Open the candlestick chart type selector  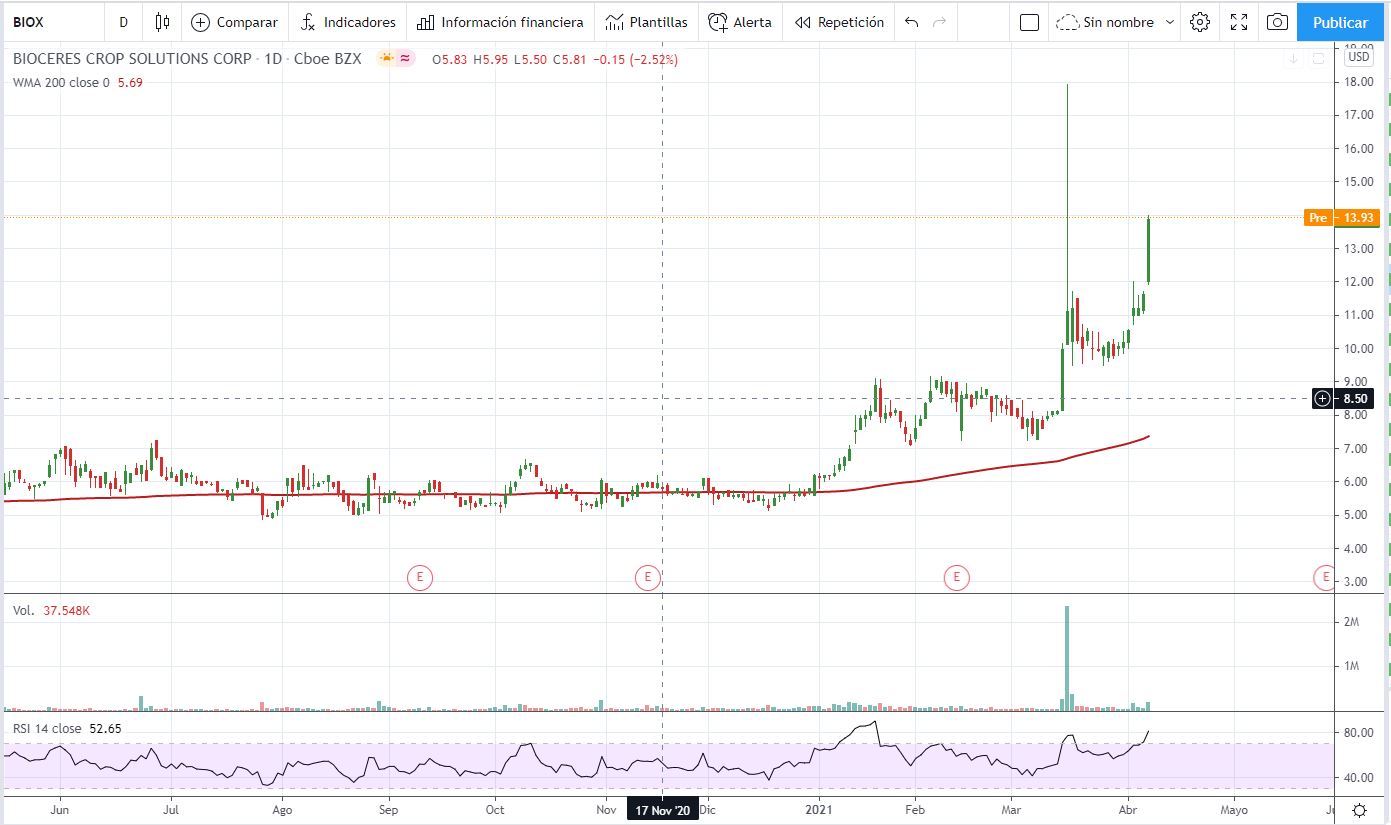coord(163,22)
